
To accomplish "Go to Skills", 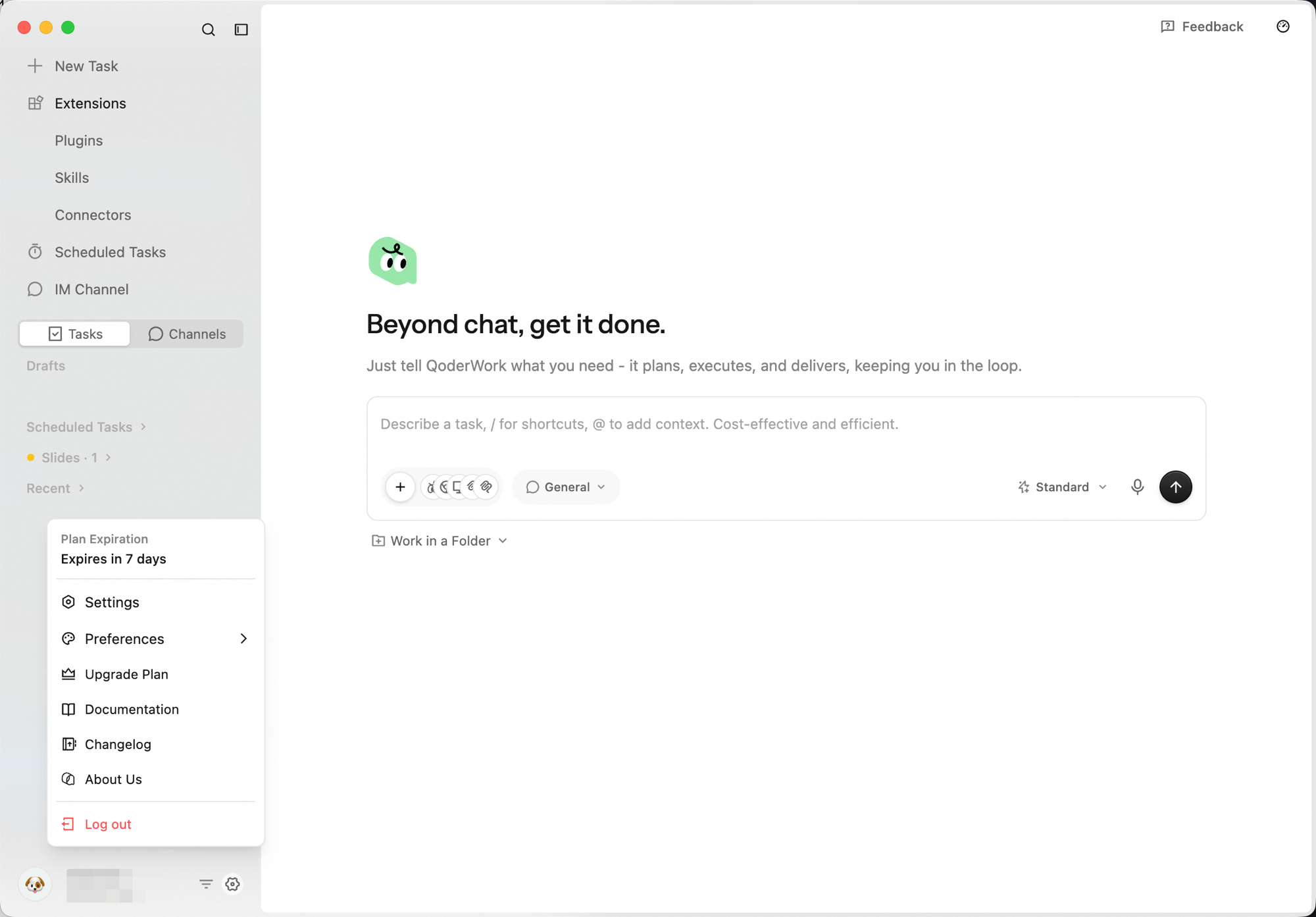I will 72,178.
